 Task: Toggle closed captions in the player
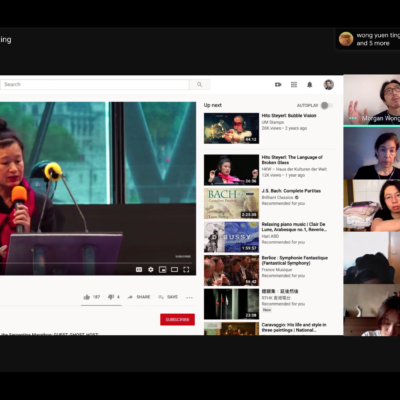pyautogui.click(x=139, y=269)
